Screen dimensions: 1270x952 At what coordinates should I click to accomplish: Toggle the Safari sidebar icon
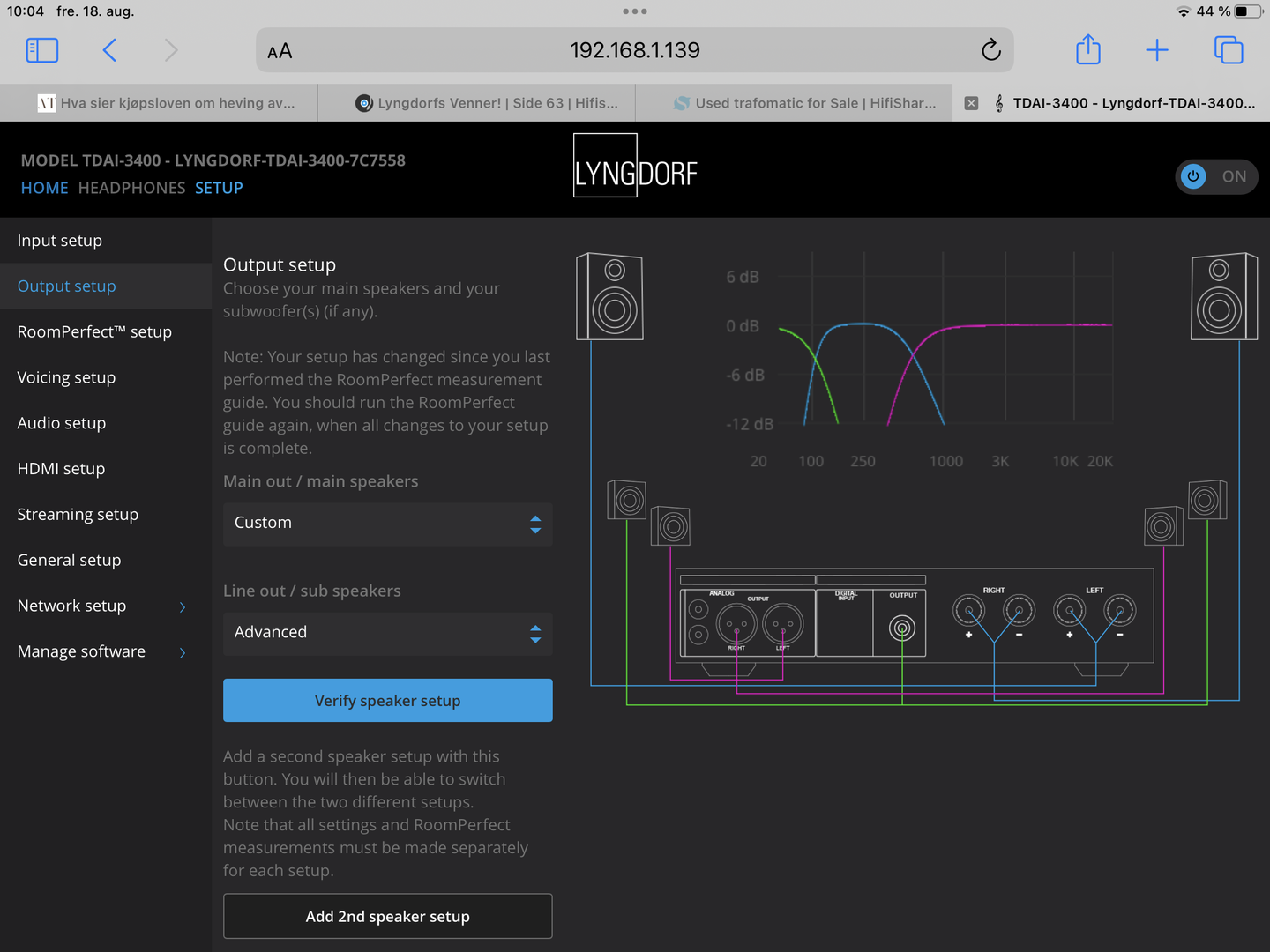tap(42, 50)
